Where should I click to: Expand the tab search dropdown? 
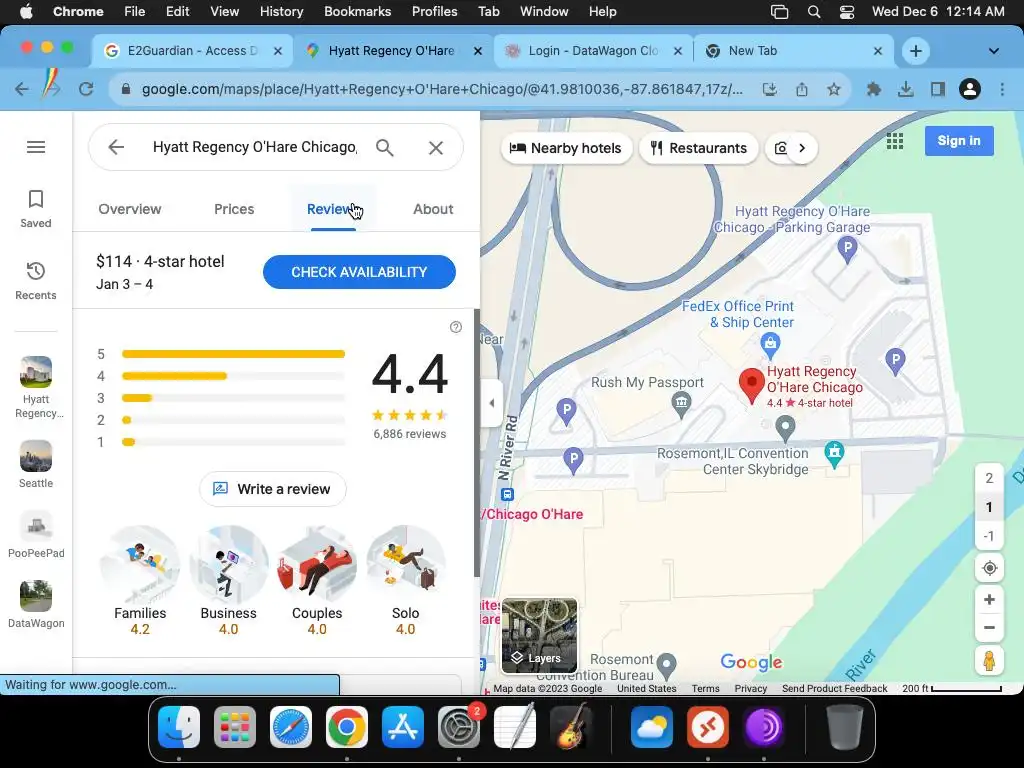(993, 51)
